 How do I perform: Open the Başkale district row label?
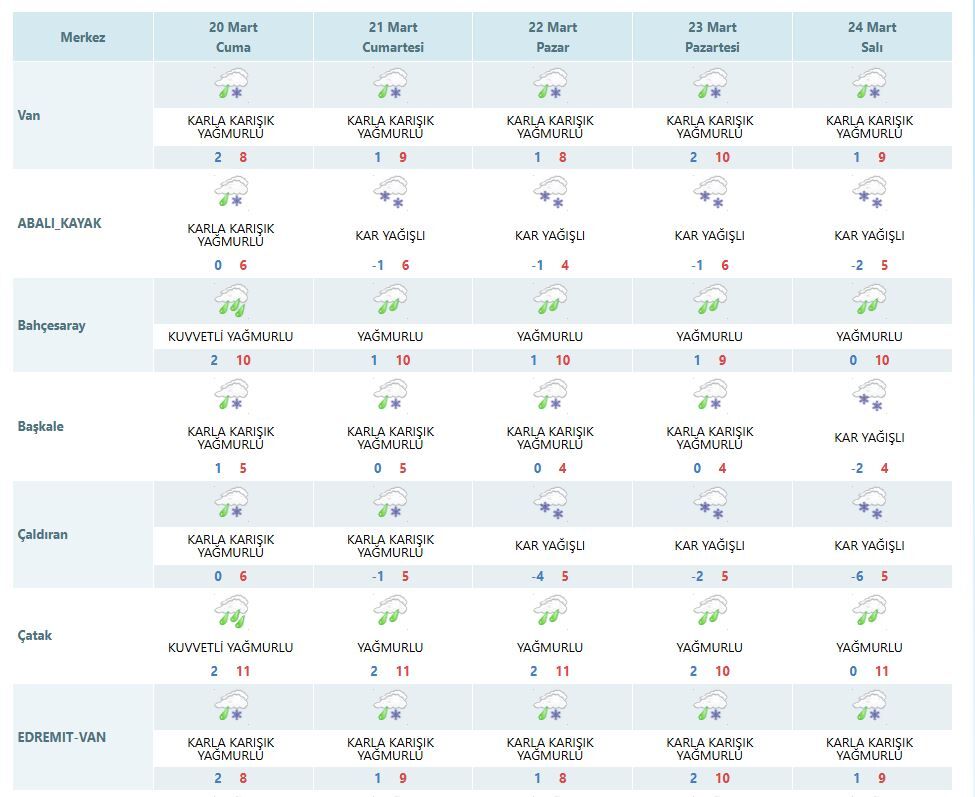pyautogui.click(x=41, y=426)
